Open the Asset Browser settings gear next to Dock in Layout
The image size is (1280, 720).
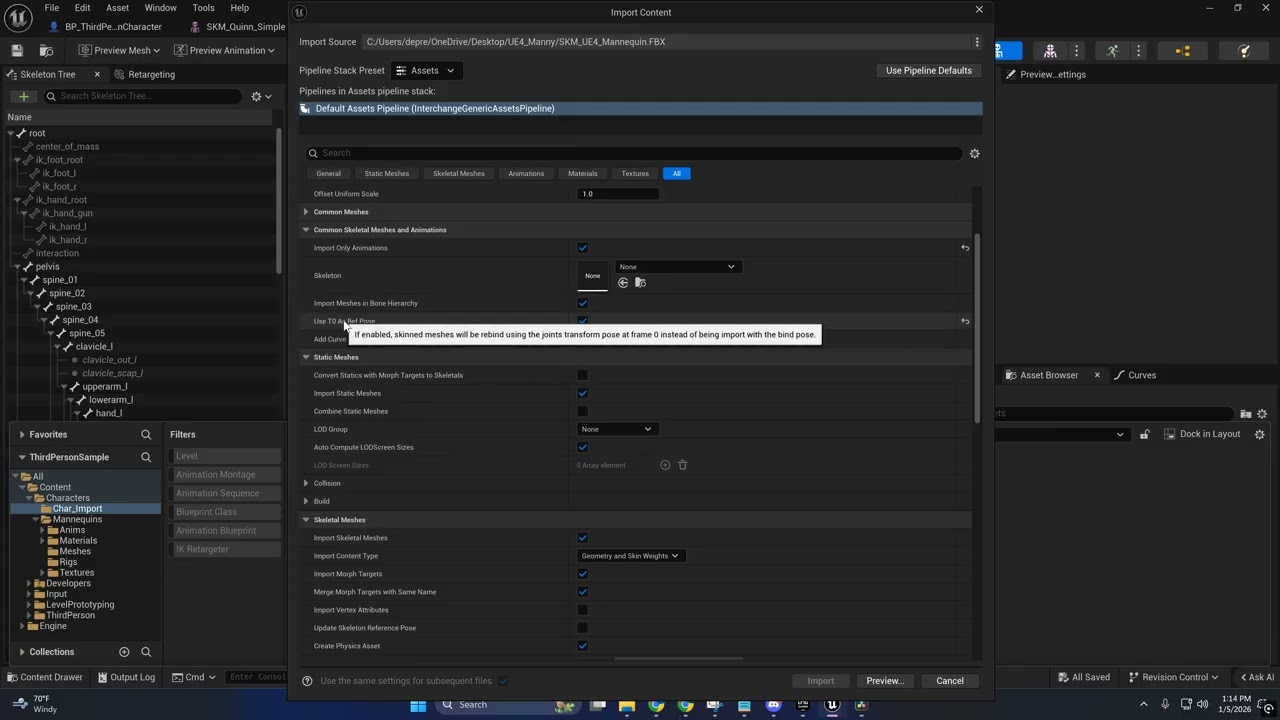1260,434
